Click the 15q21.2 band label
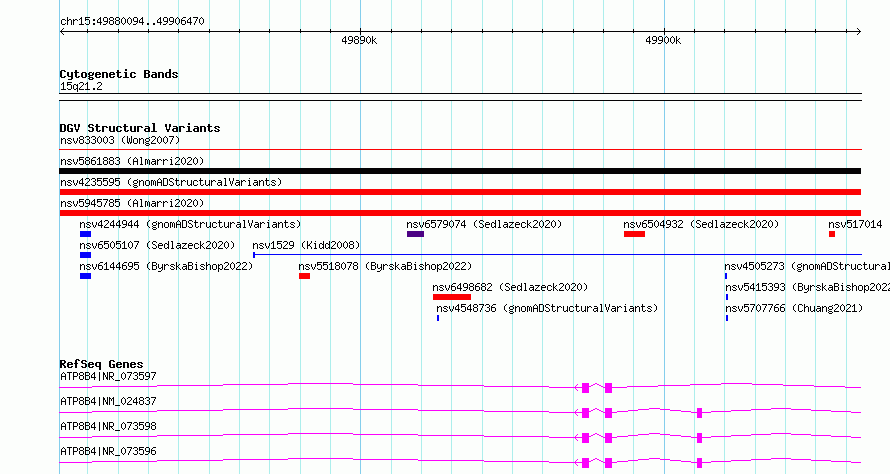This screenshot has height=474, width=890. tap(81, 86)
